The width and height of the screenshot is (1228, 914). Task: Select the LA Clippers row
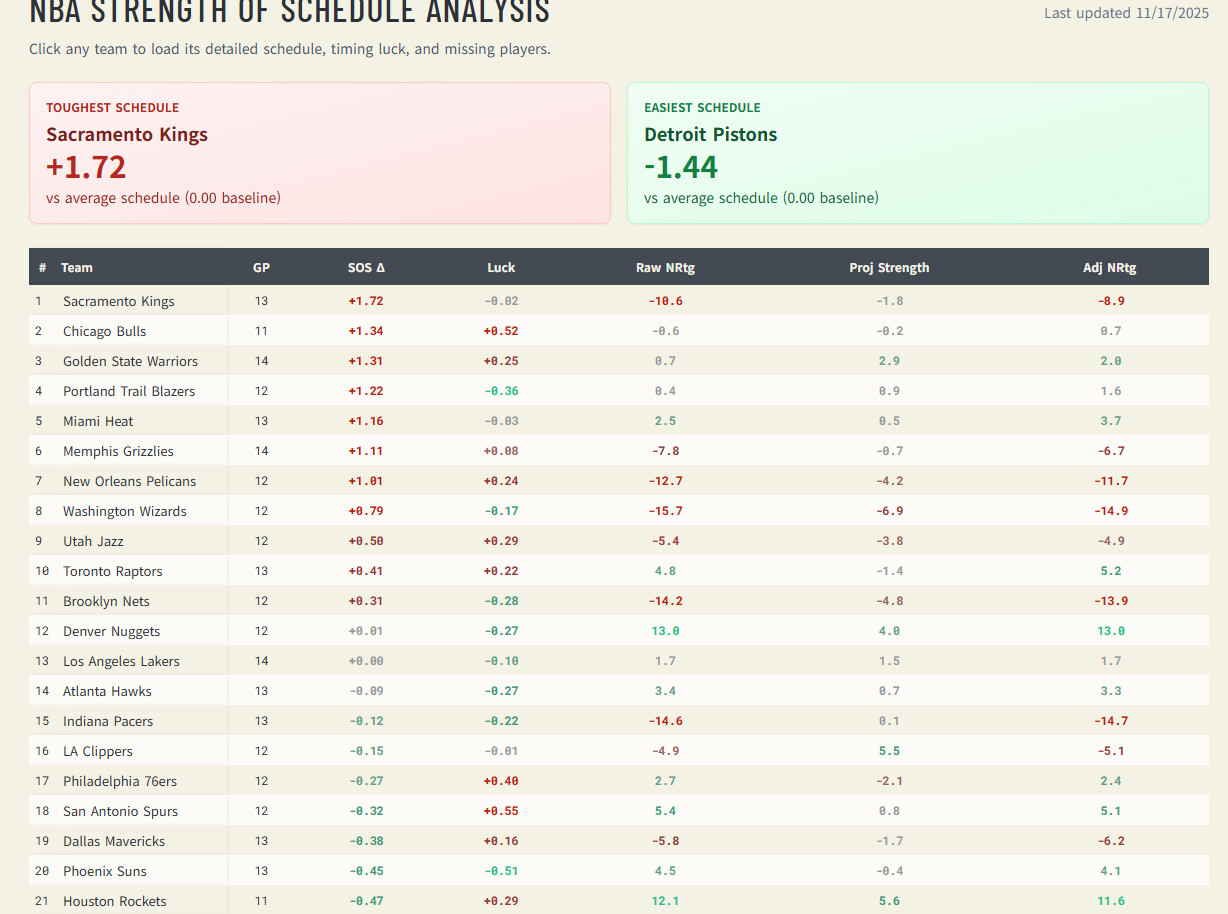[x=619, y=751]
